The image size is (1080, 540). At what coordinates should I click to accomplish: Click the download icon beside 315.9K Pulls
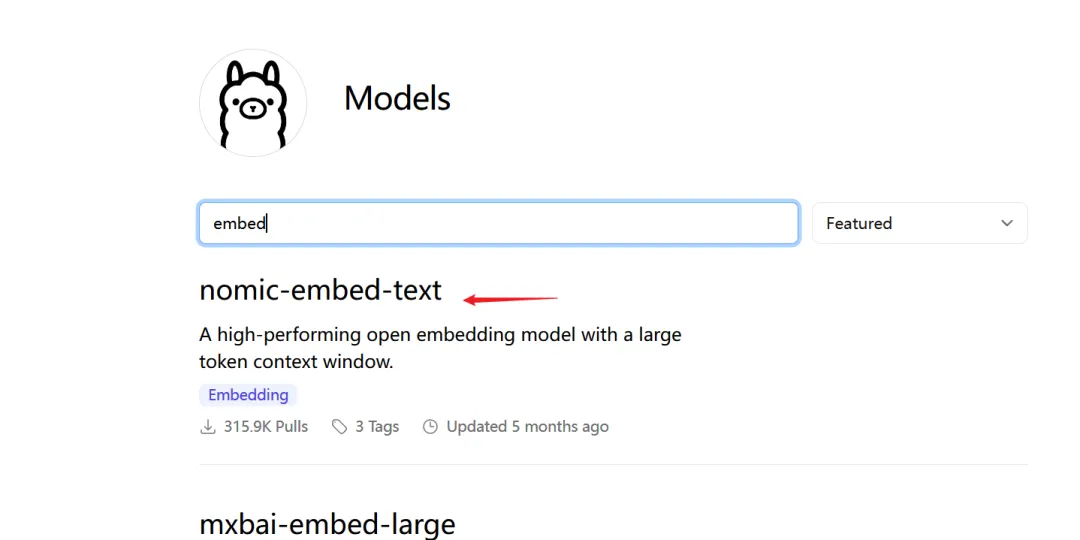(x=208, y=427)
